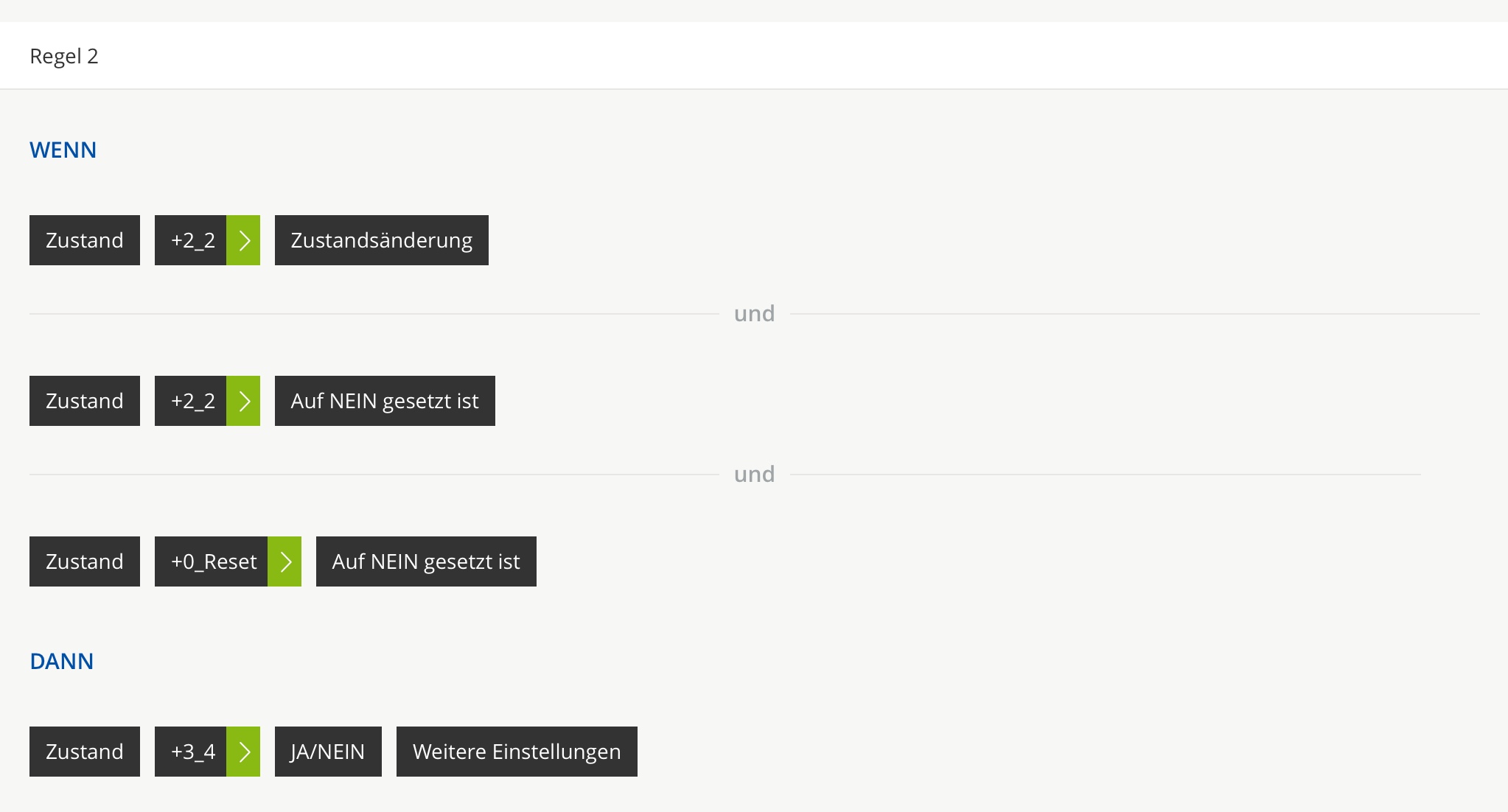This screenshot has width=1508, height=812.
Task: Click the Regel 2 header
Action: [64, 56]
